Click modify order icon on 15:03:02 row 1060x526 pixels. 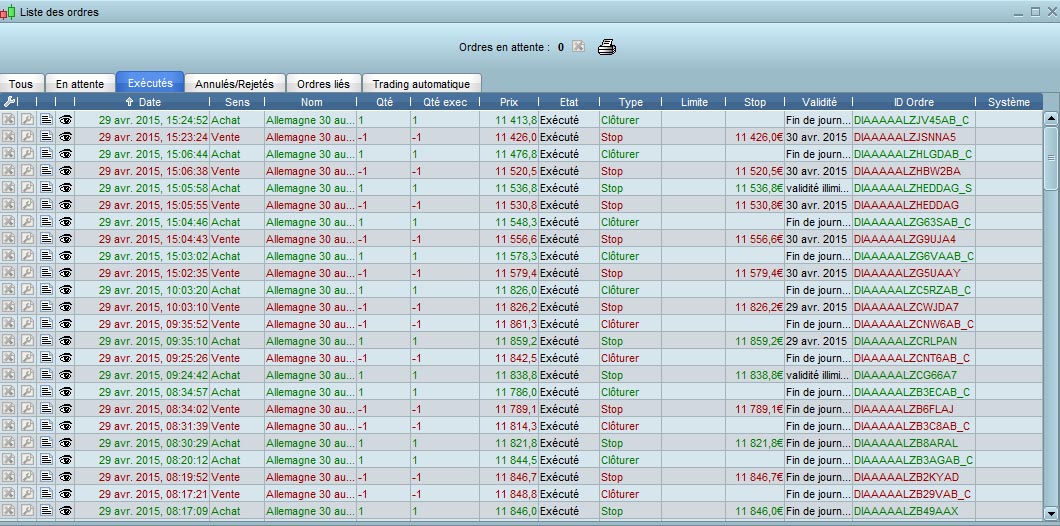(x=27, y=256)
